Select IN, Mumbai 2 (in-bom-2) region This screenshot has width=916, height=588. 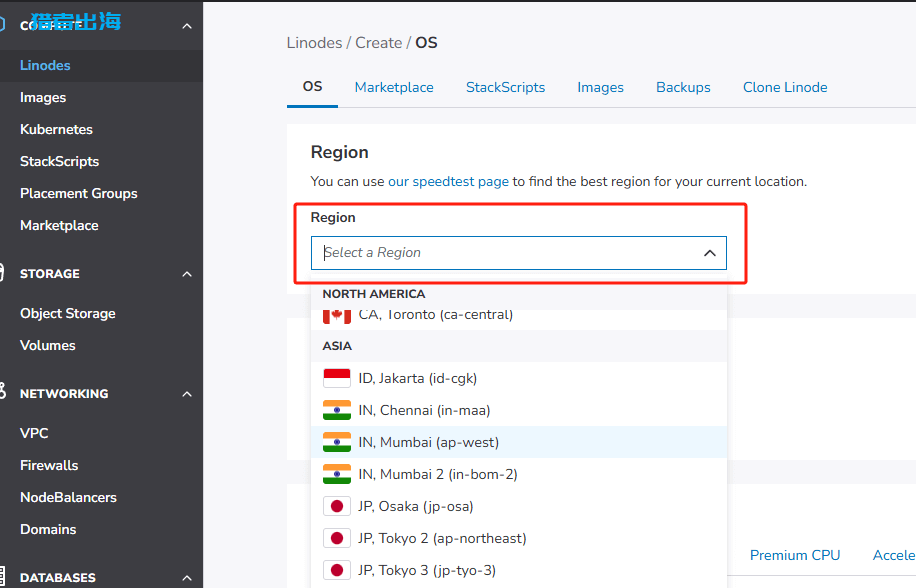tap(519, 474)
